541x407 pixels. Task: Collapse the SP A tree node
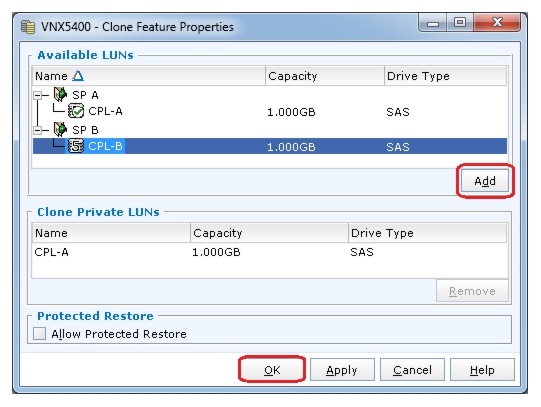pyautogui.click(x=37, y=95)
